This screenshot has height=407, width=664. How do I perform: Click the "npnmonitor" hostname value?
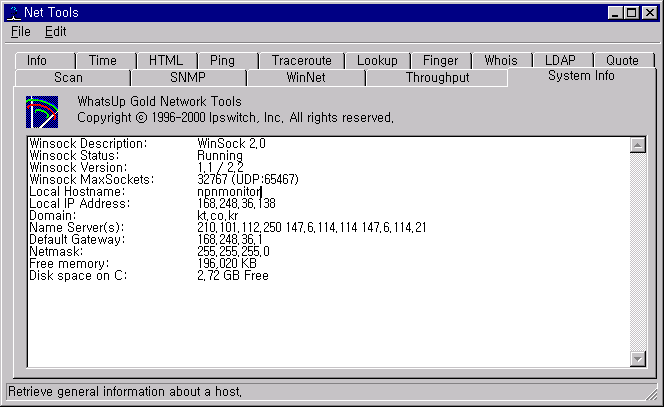[x=230, y=192]
